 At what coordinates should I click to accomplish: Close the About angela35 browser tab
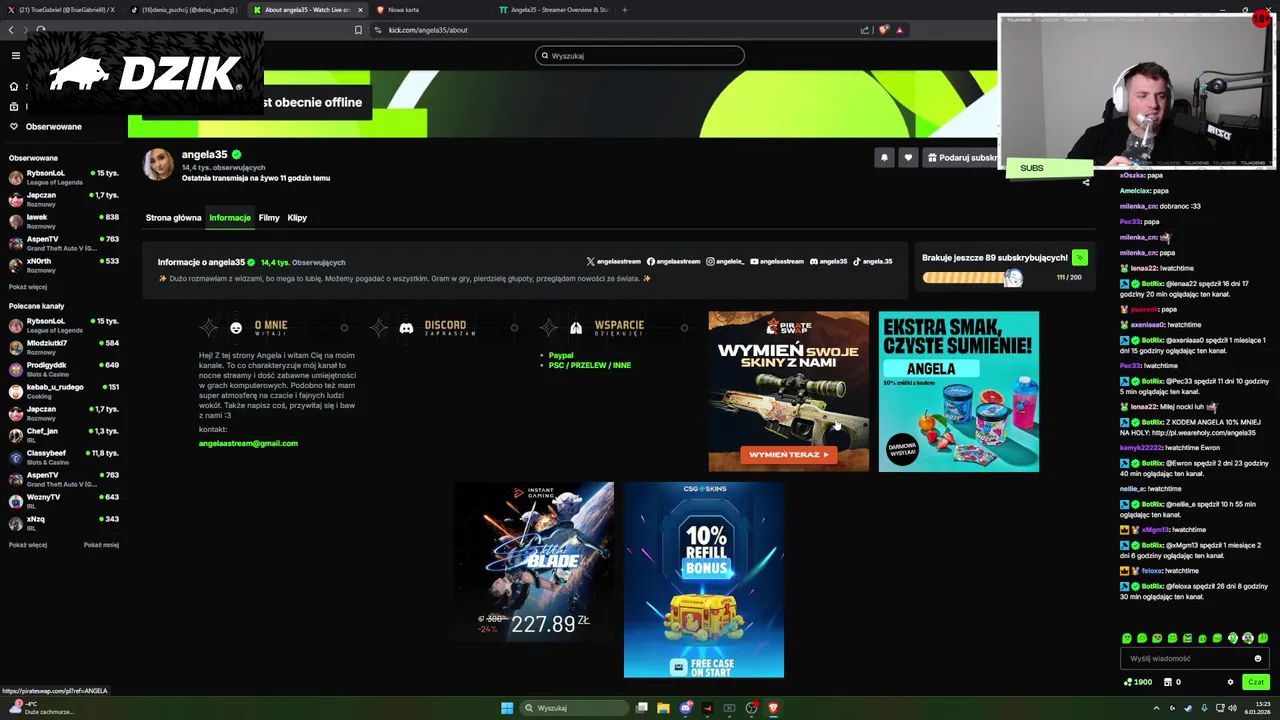360,10
